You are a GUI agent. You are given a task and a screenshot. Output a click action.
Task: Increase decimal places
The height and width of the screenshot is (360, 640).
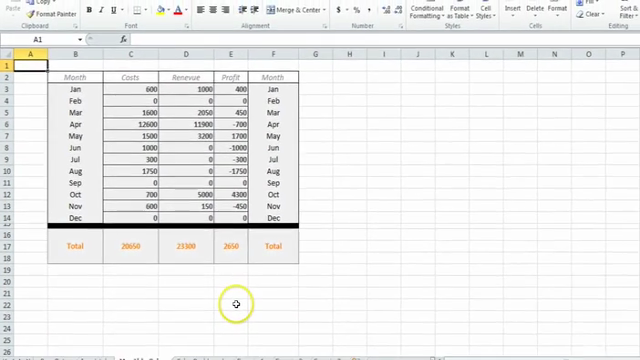386,10
